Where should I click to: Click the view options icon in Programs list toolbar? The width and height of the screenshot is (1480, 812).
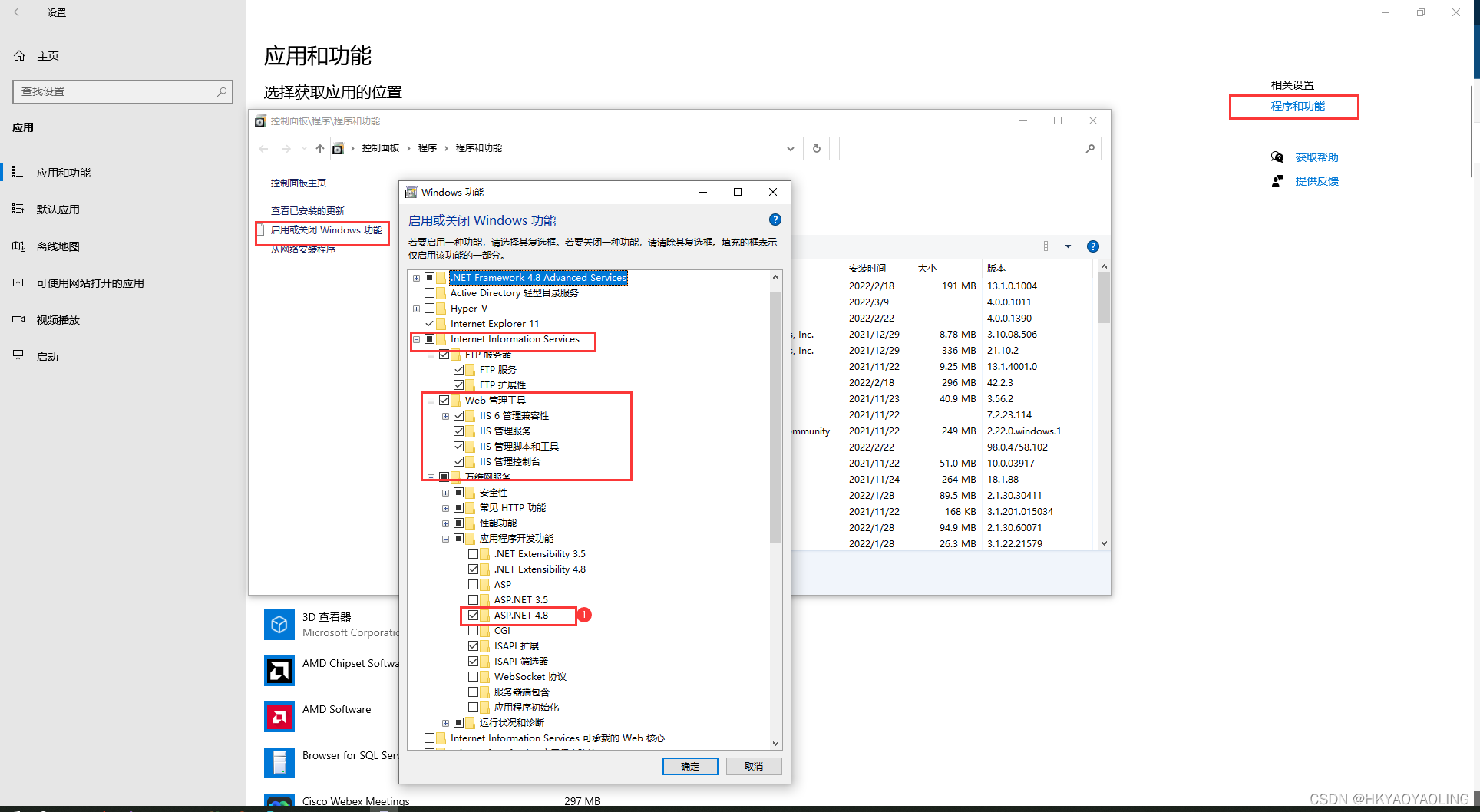point(1050,246)
